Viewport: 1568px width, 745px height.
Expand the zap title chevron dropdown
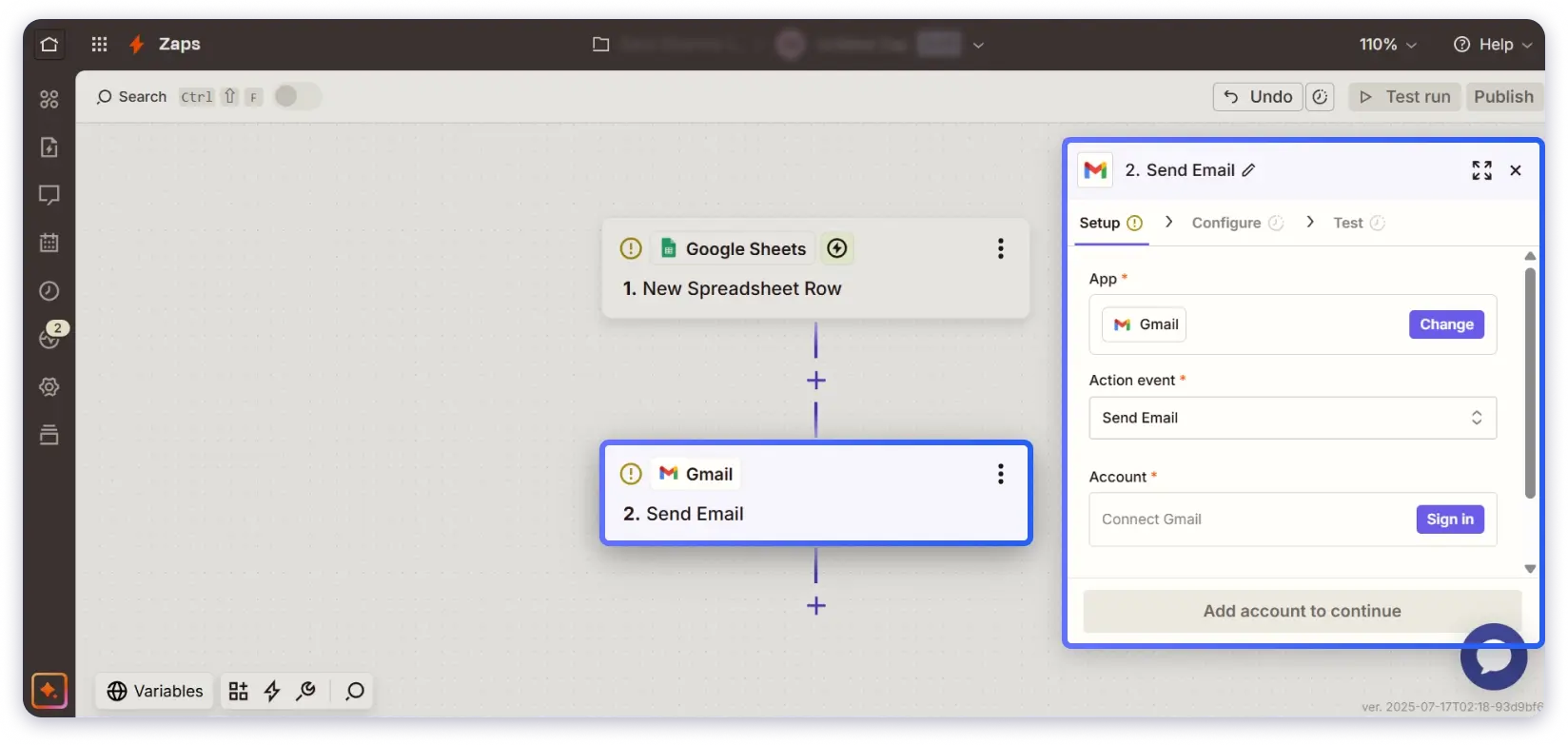click(978, 45)
